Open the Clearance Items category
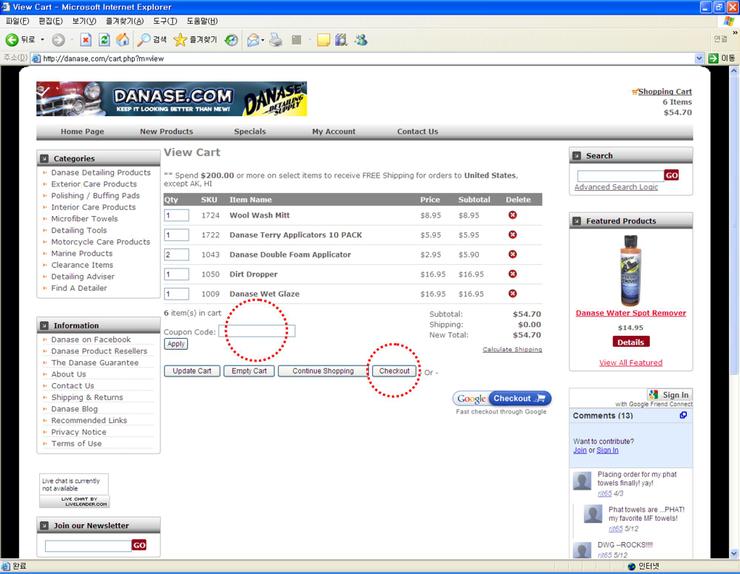The image size is (740, 574). 82,265
